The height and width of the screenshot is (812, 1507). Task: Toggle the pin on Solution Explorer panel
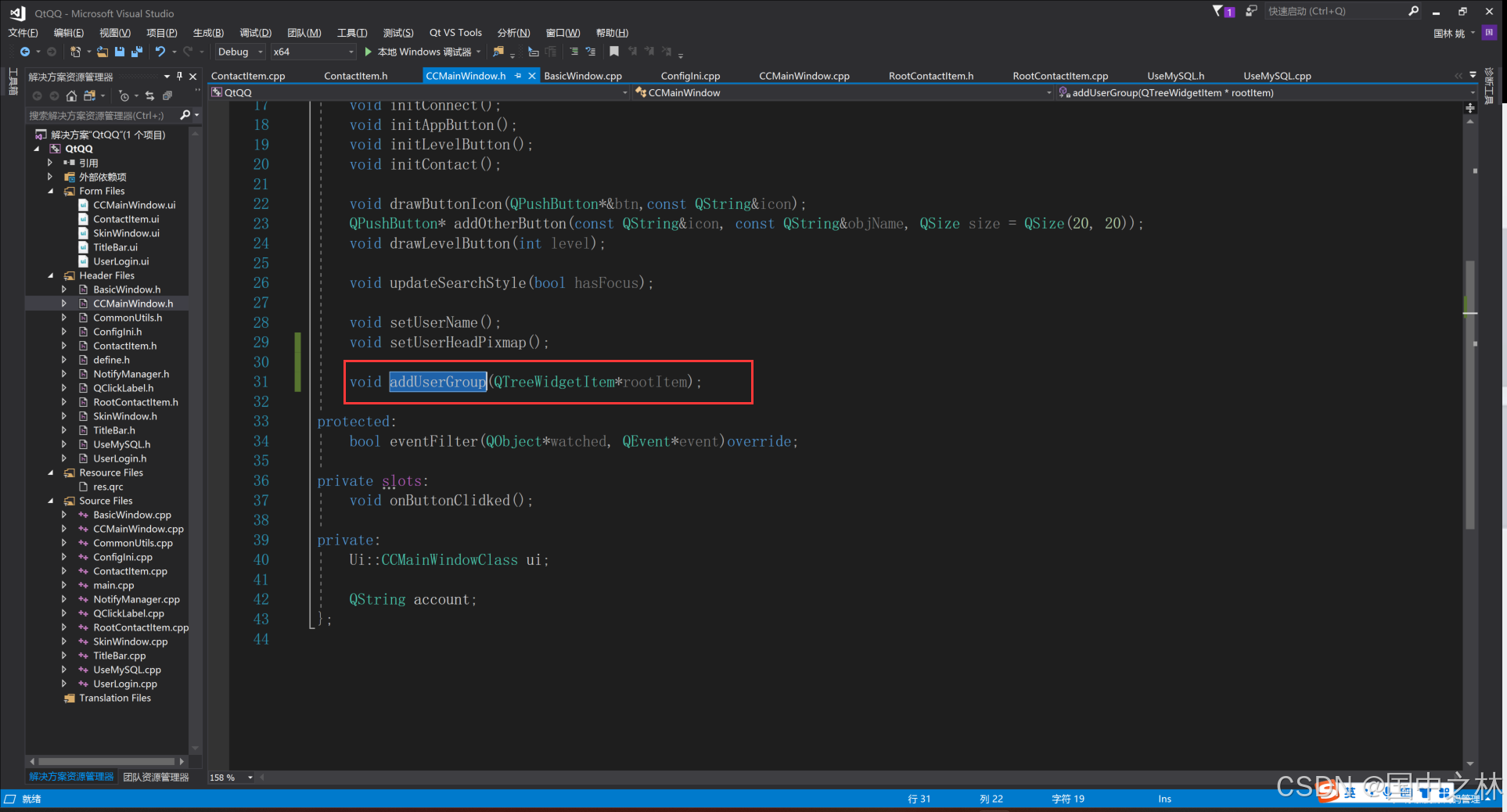(x=180, y=76)
